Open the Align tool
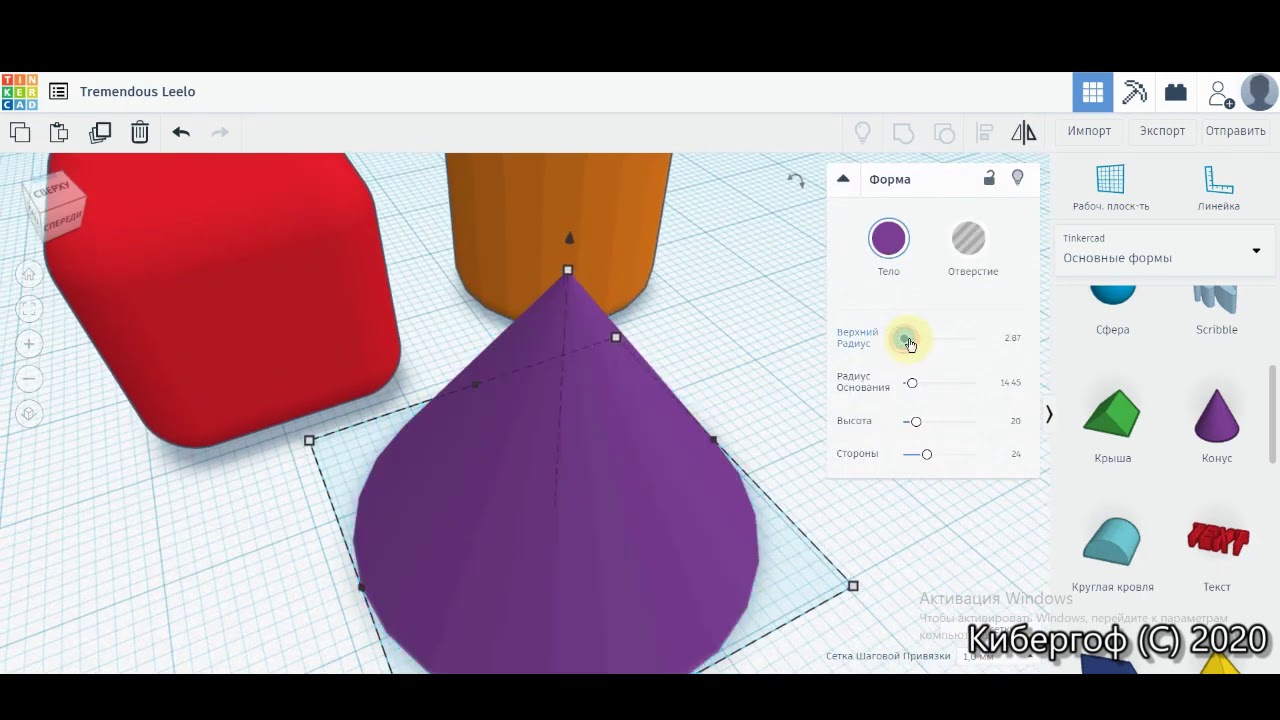This screenshot has height=720, width=1280. tap(984, 132)
